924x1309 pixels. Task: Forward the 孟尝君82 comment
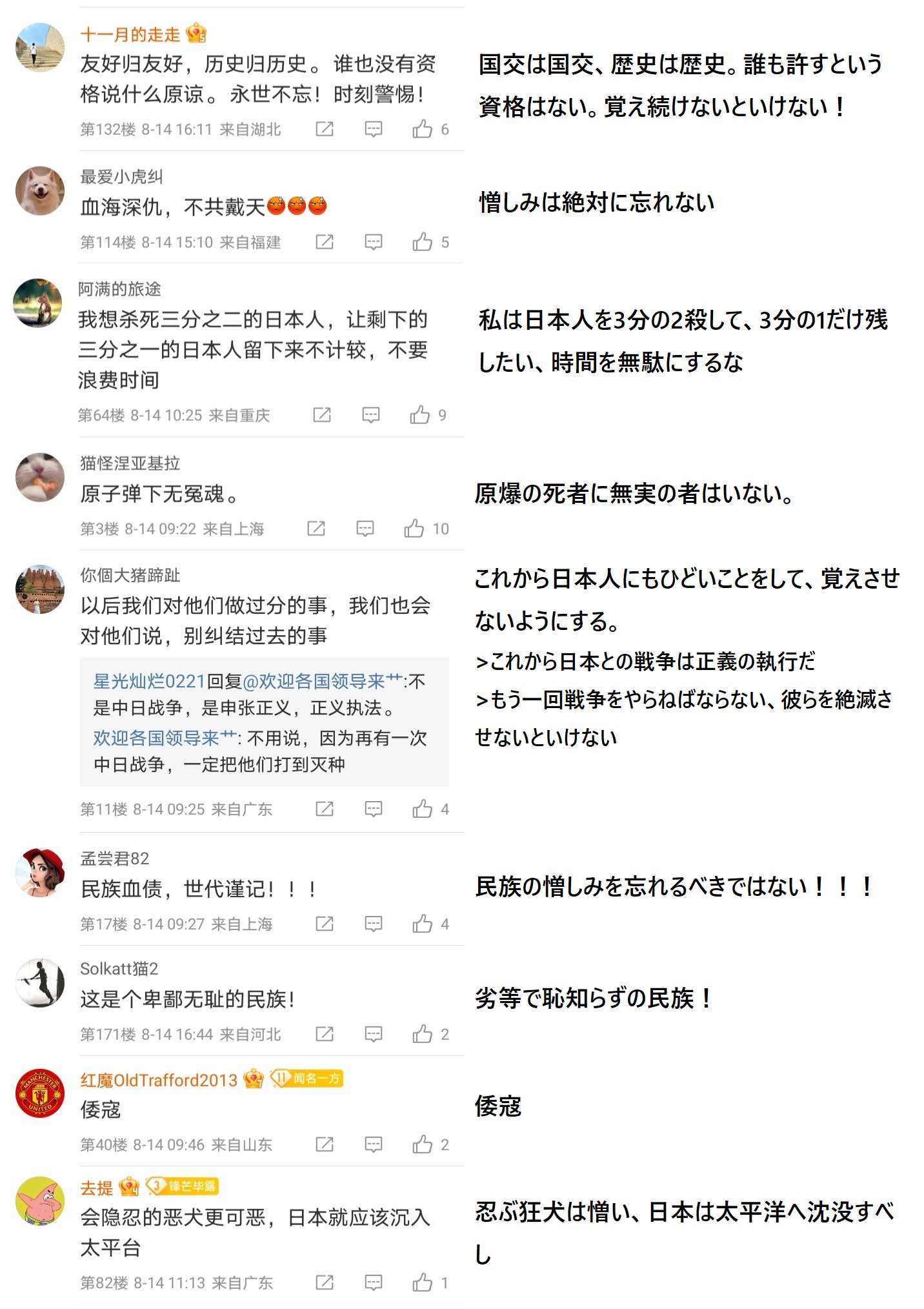pyautogui.click(x=325, y=924)
